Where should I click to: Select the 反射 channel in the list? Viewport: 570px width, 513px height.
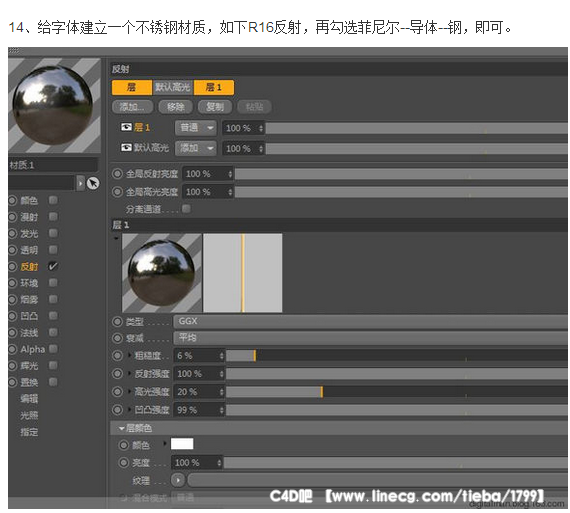click(x=29, y=266)
